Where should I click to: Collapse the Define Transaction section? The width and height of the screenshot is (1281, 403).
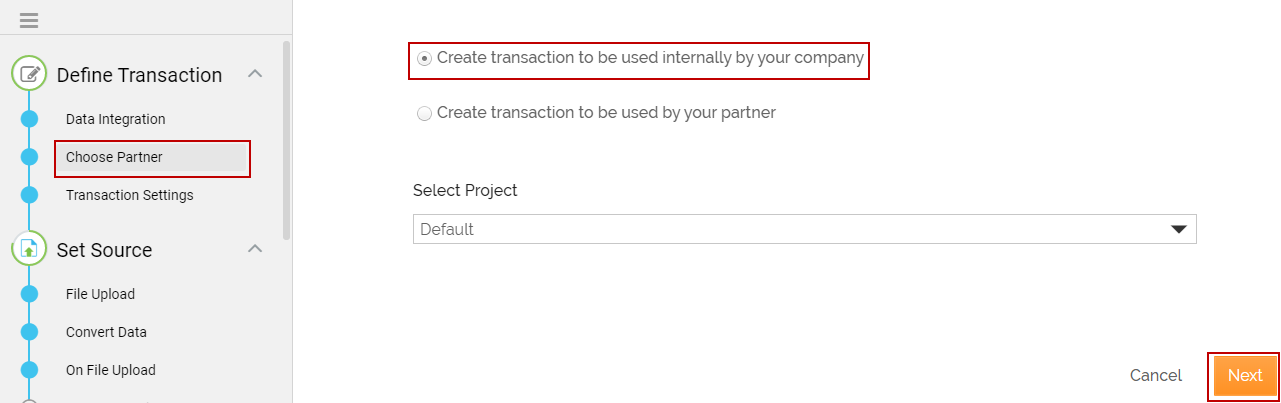tap(255, 74)
